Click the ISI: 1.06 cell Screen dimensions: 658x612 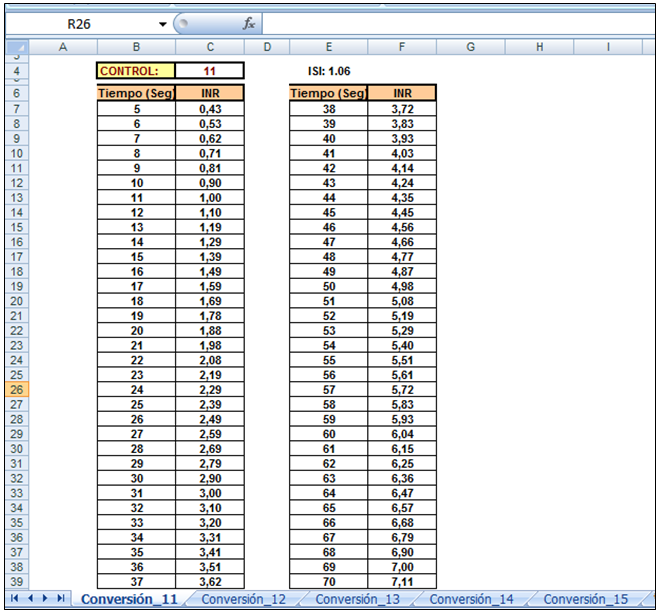pos(329,71)
